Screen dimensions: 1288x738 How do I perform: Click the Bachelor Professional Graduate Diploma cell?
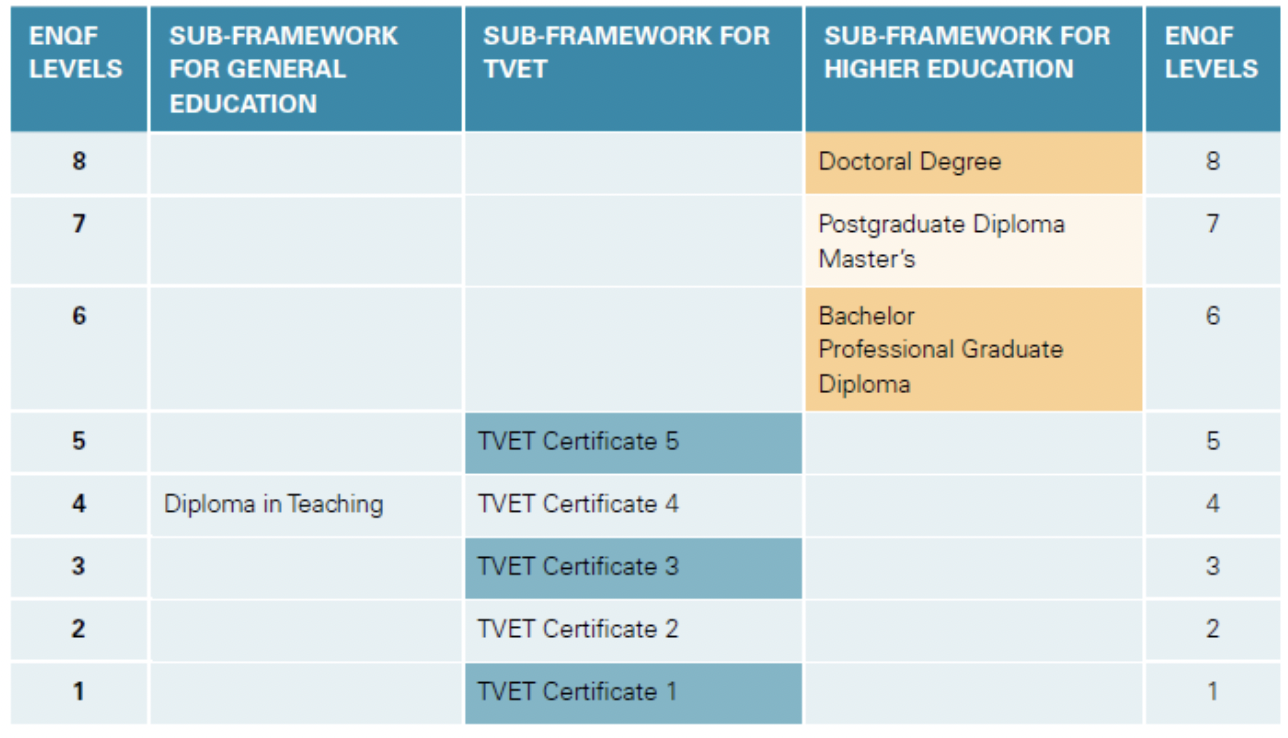[973, 349]
